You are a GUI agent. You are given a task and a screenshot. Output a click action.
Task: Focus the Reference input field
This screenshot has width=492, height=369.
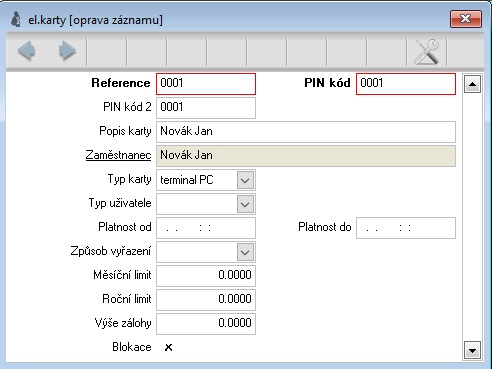[206, 84]
